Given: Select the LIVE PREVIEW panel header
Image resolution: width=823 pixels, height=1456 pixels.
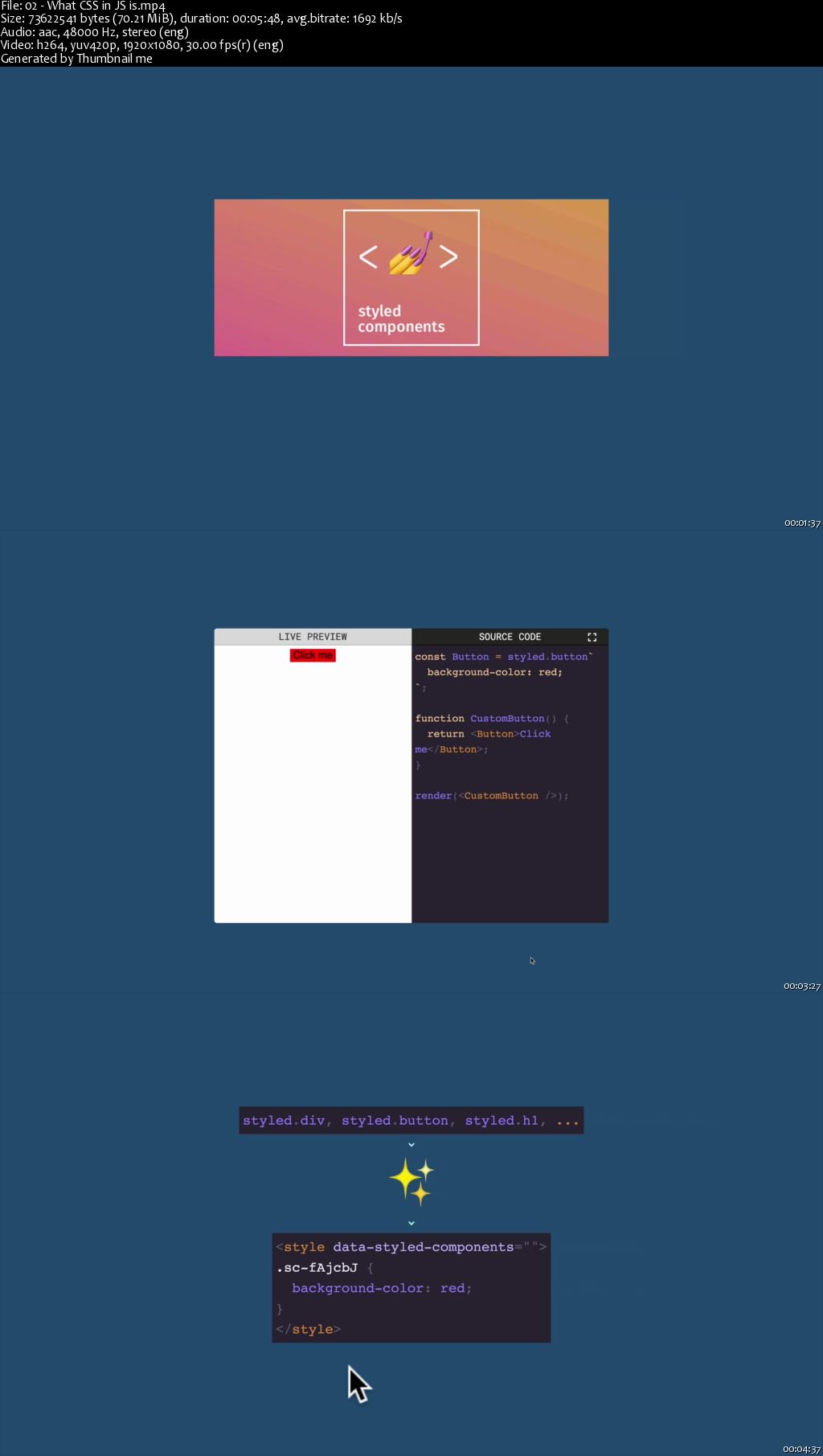Looking at the screenshot, I should click(313, 637).
